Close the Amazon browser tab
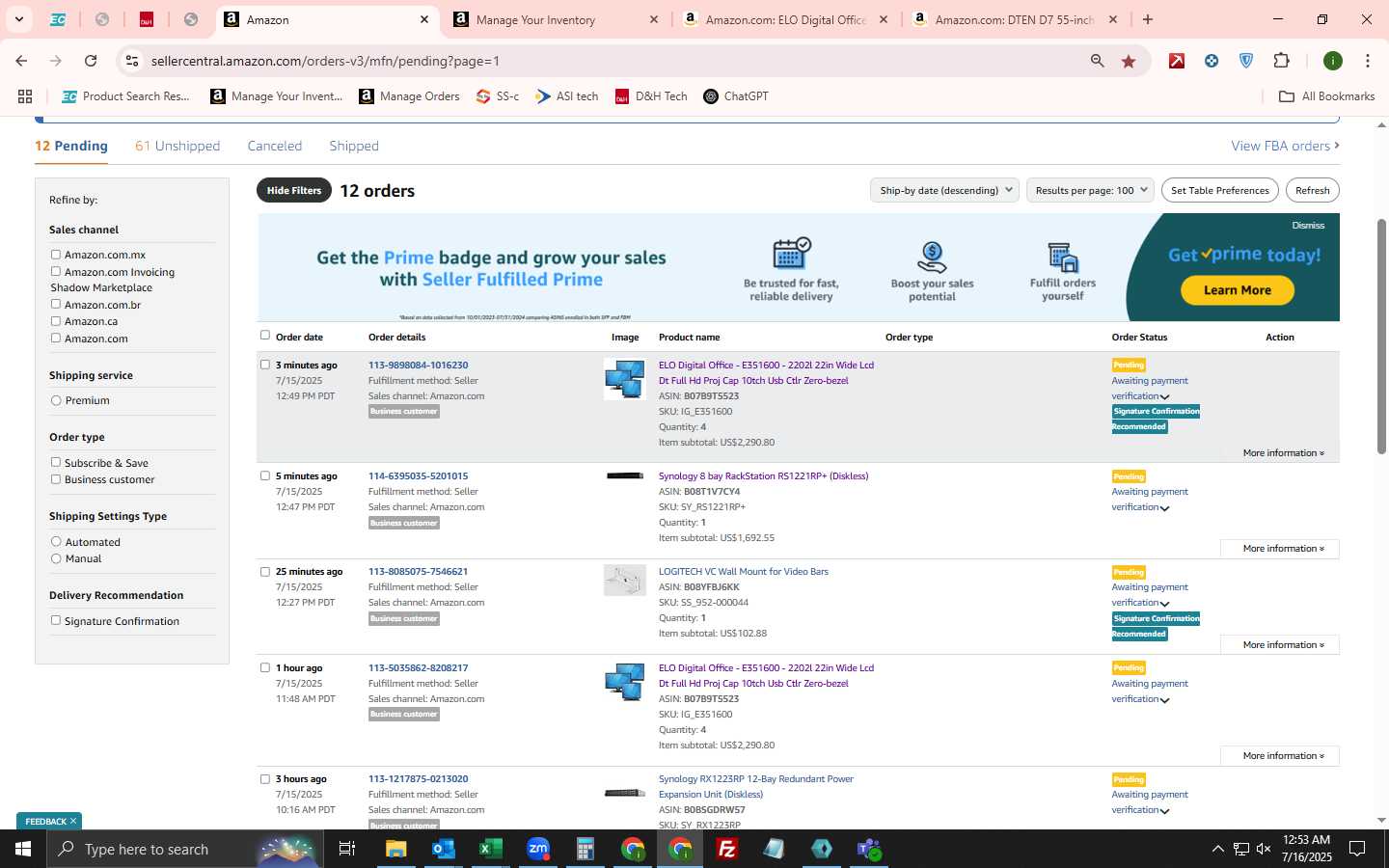Image resolution: width=1389 pixels, height=868 pixels. [x=424, y=19]
